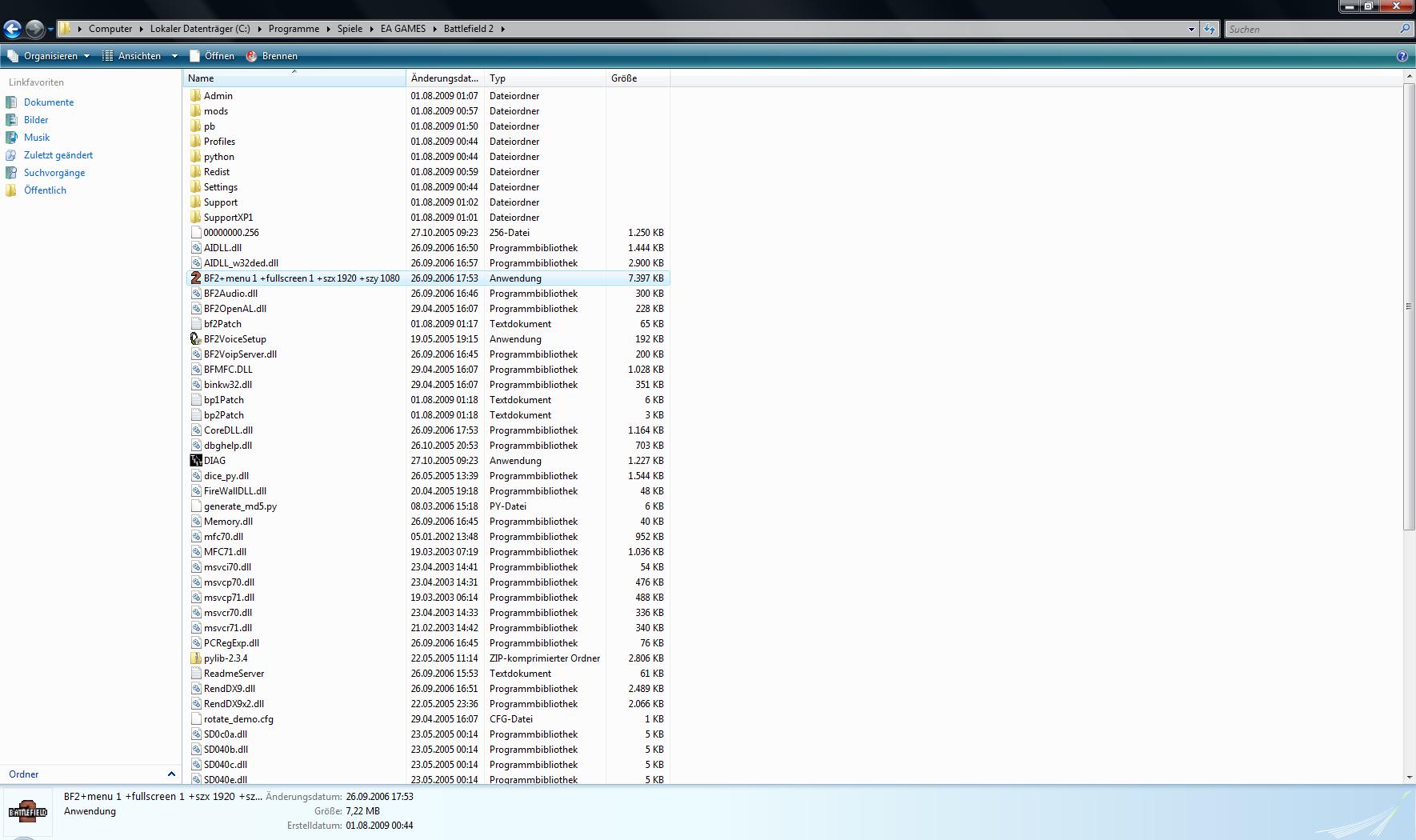Screen dimensions: 1416x840
Task: Open Bilder in Linkfavoriten
Action: 36,120
